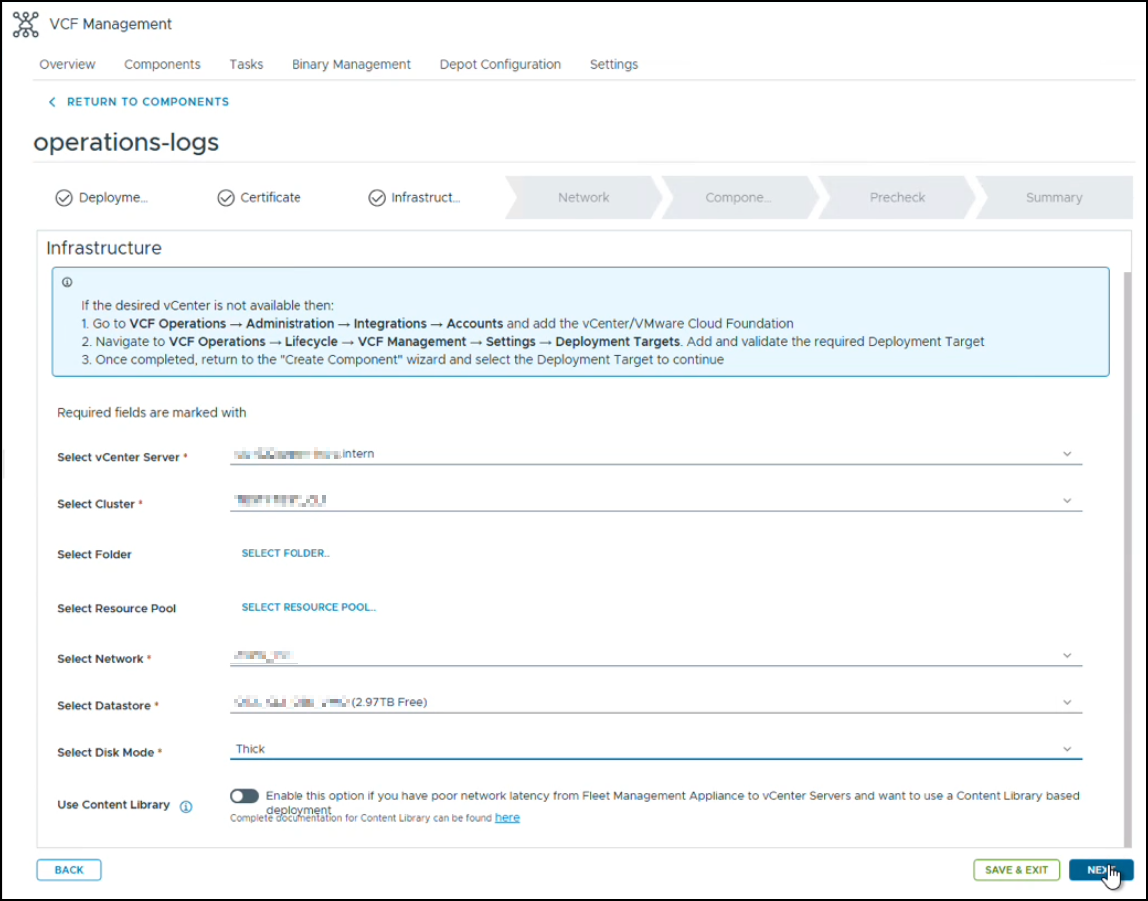This screenshot has height=901, width=1148.
Task: Click the 'Infrastructure' section heading
Action: pos(104,248)
